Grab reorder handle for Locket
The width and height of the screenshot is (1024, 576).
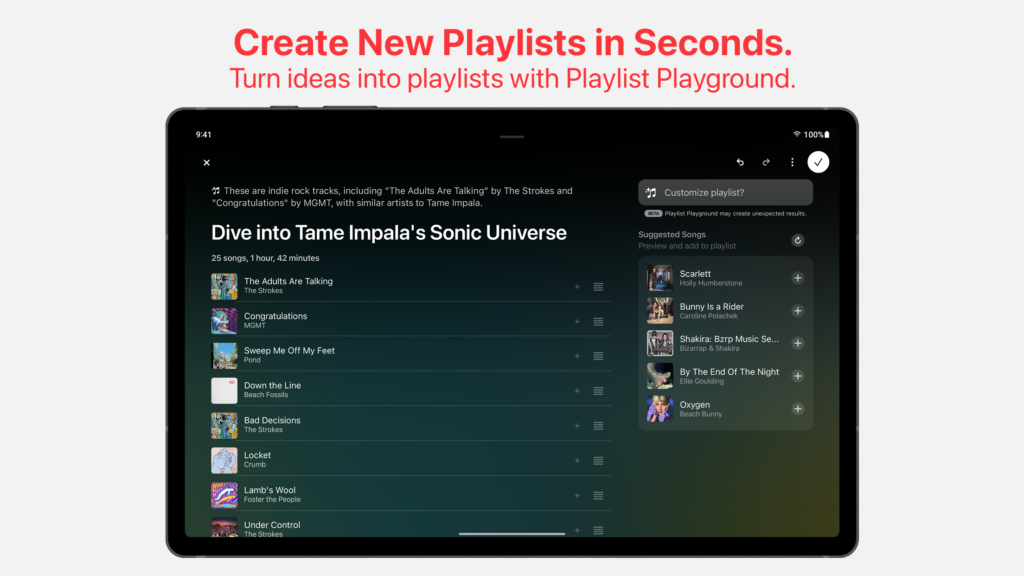pos(598,461)
